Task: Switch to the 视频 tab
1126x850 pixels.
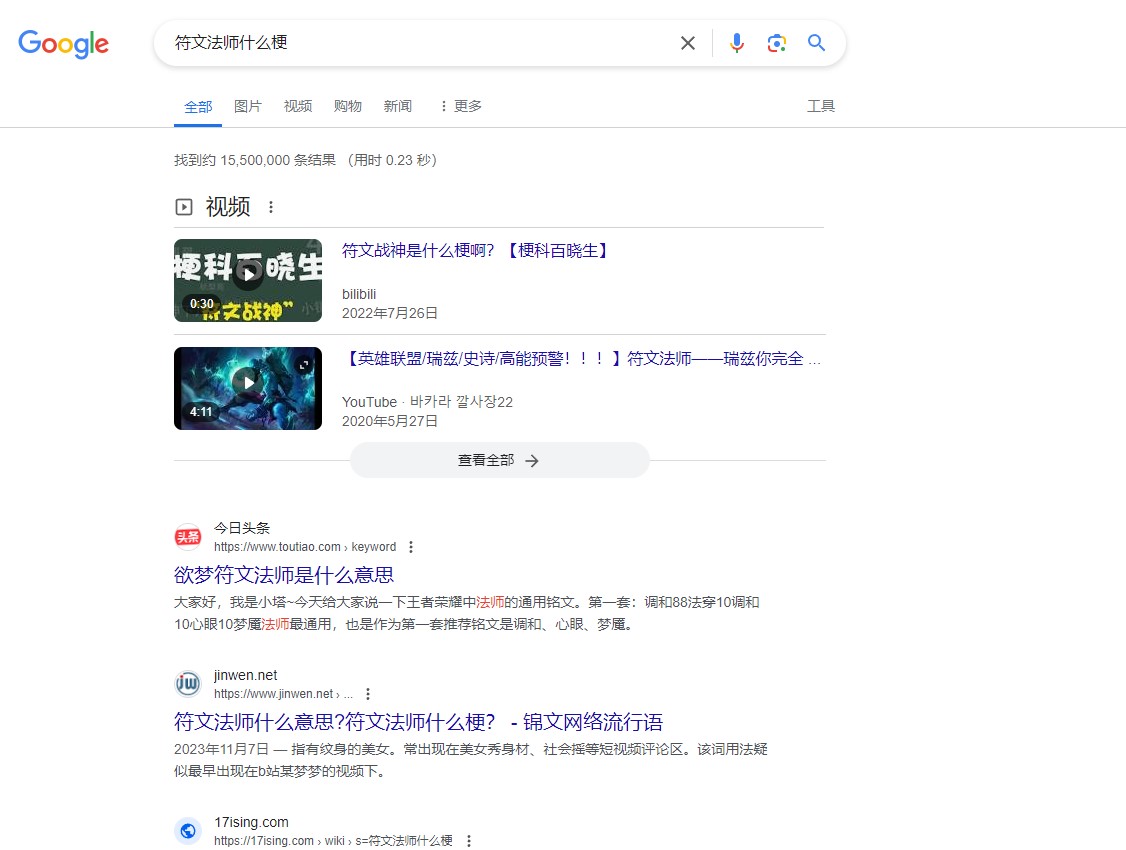Action: pos(298,106)
